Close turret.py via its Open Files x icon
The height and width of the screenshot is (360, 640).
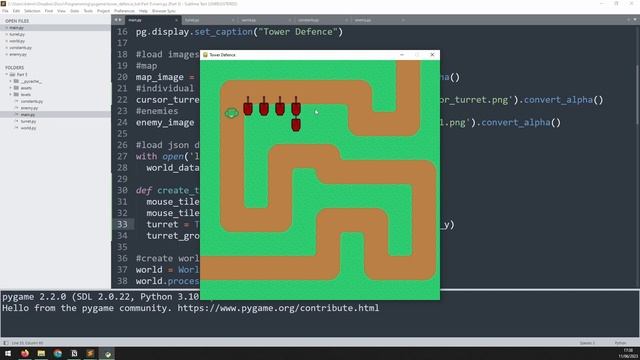(7, 34)
